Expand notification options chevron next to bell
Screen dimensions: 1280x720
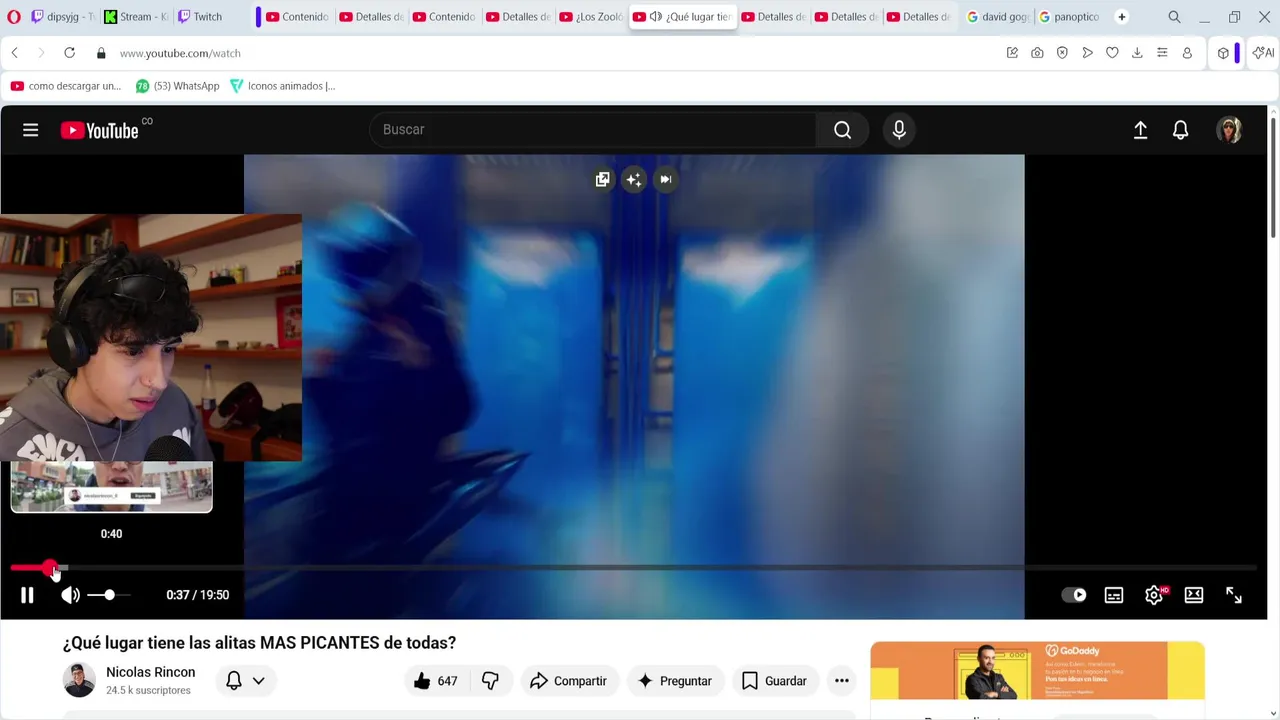[258, 681]
